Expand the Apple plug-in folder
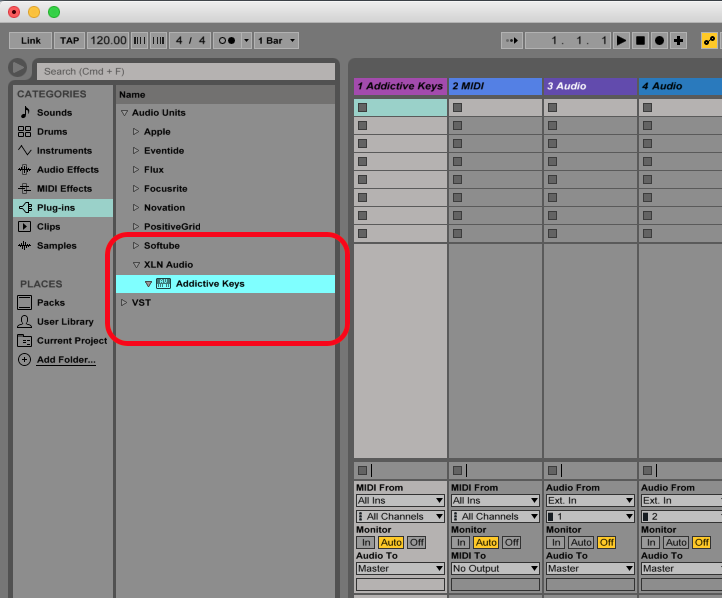 (x=136, y=132)
